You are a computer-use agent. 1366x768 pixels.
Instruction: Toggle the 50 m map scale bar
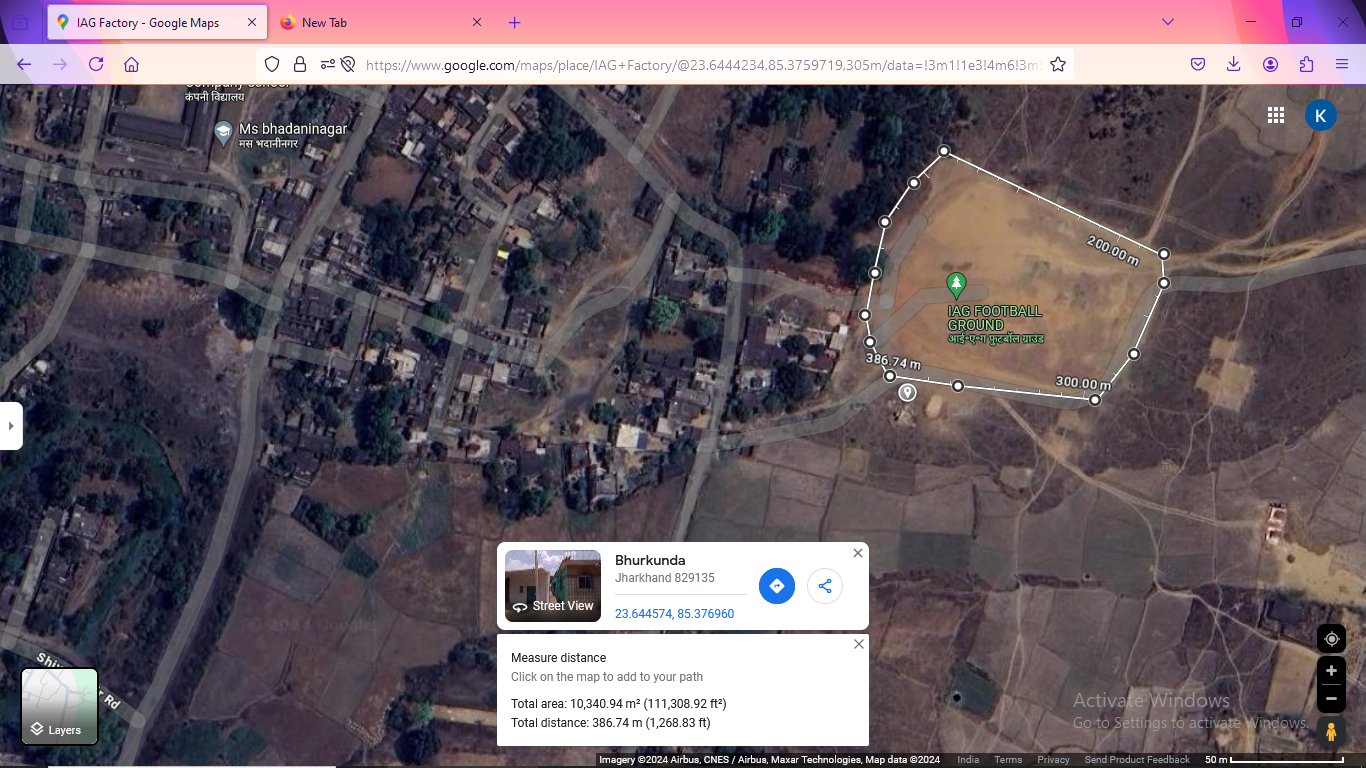[x=1274, y=760]
